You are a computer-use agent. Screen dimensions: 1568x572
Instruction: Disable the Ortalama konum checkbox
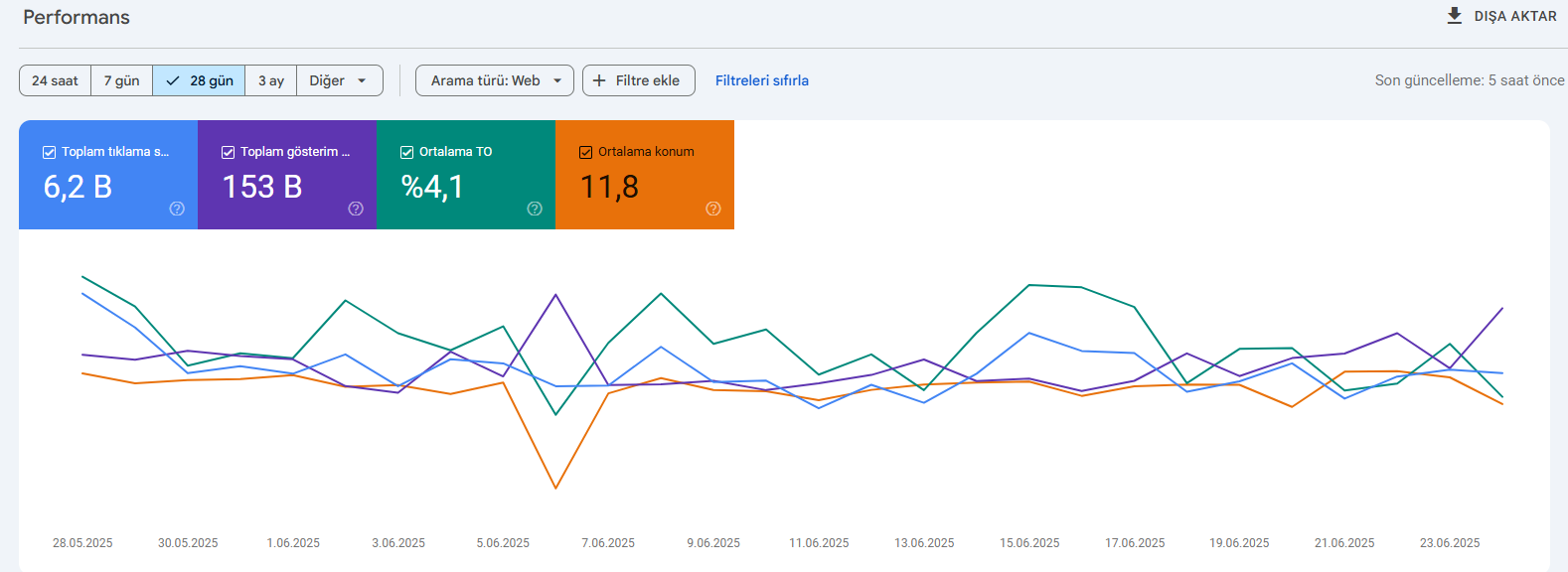[585, 152]
